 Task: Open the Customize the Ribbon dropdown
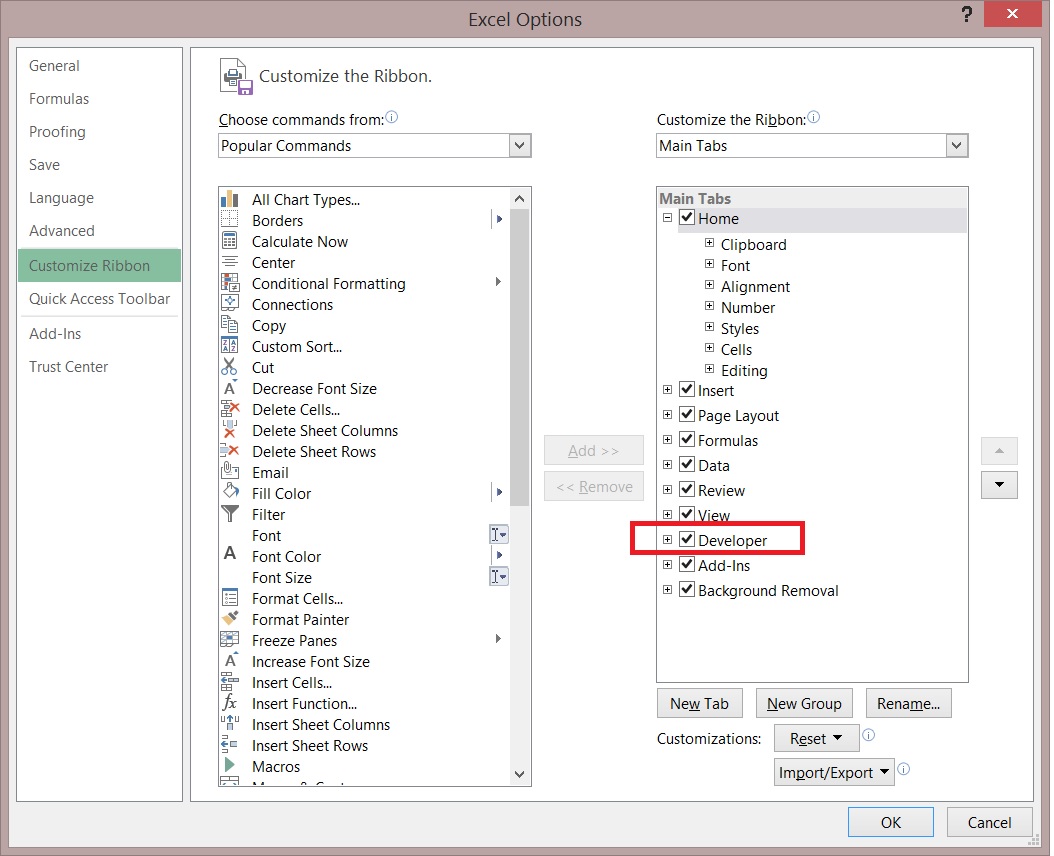click(x=957, y=145)
